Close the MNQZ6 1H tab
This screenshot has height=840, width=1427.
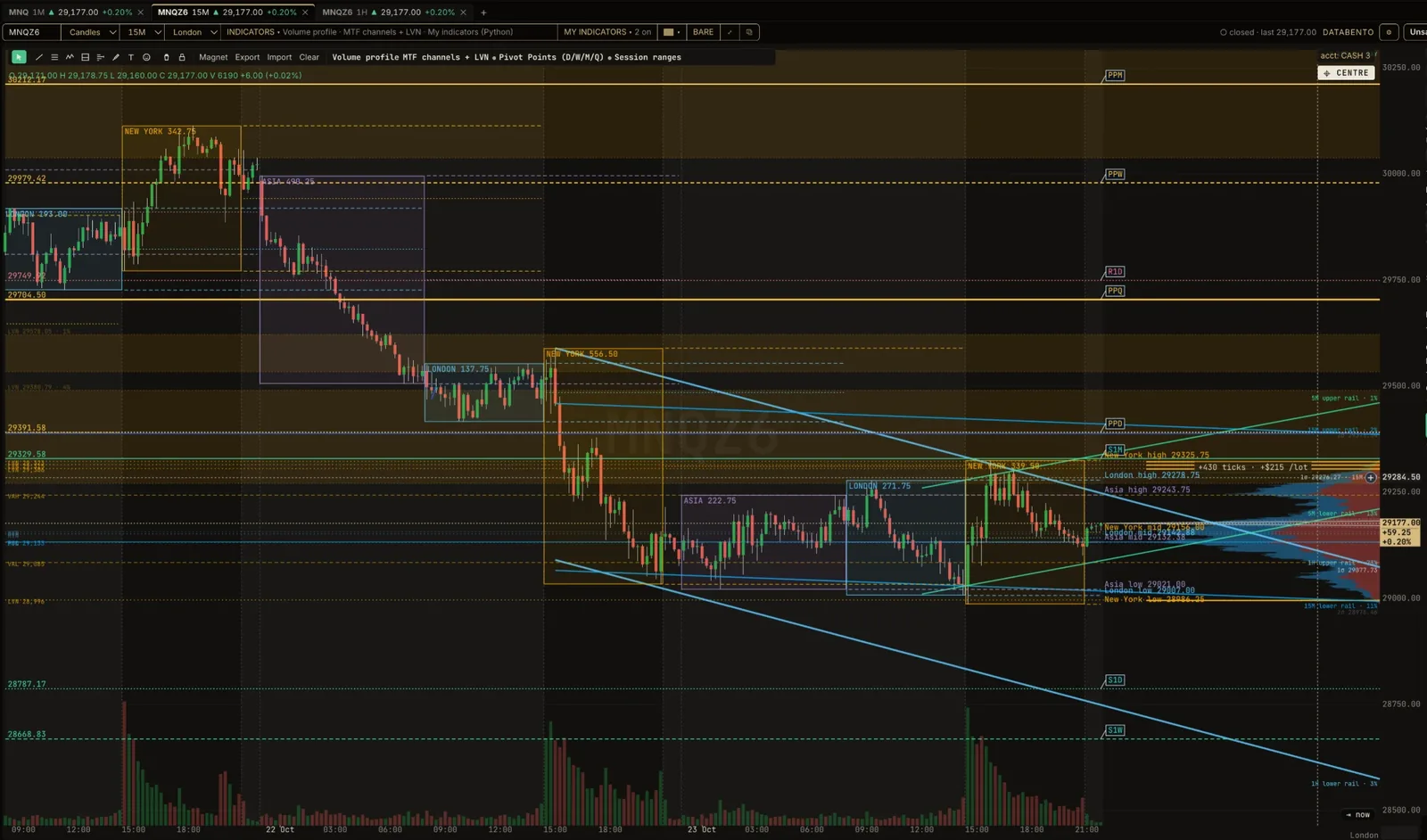[463, 12]
